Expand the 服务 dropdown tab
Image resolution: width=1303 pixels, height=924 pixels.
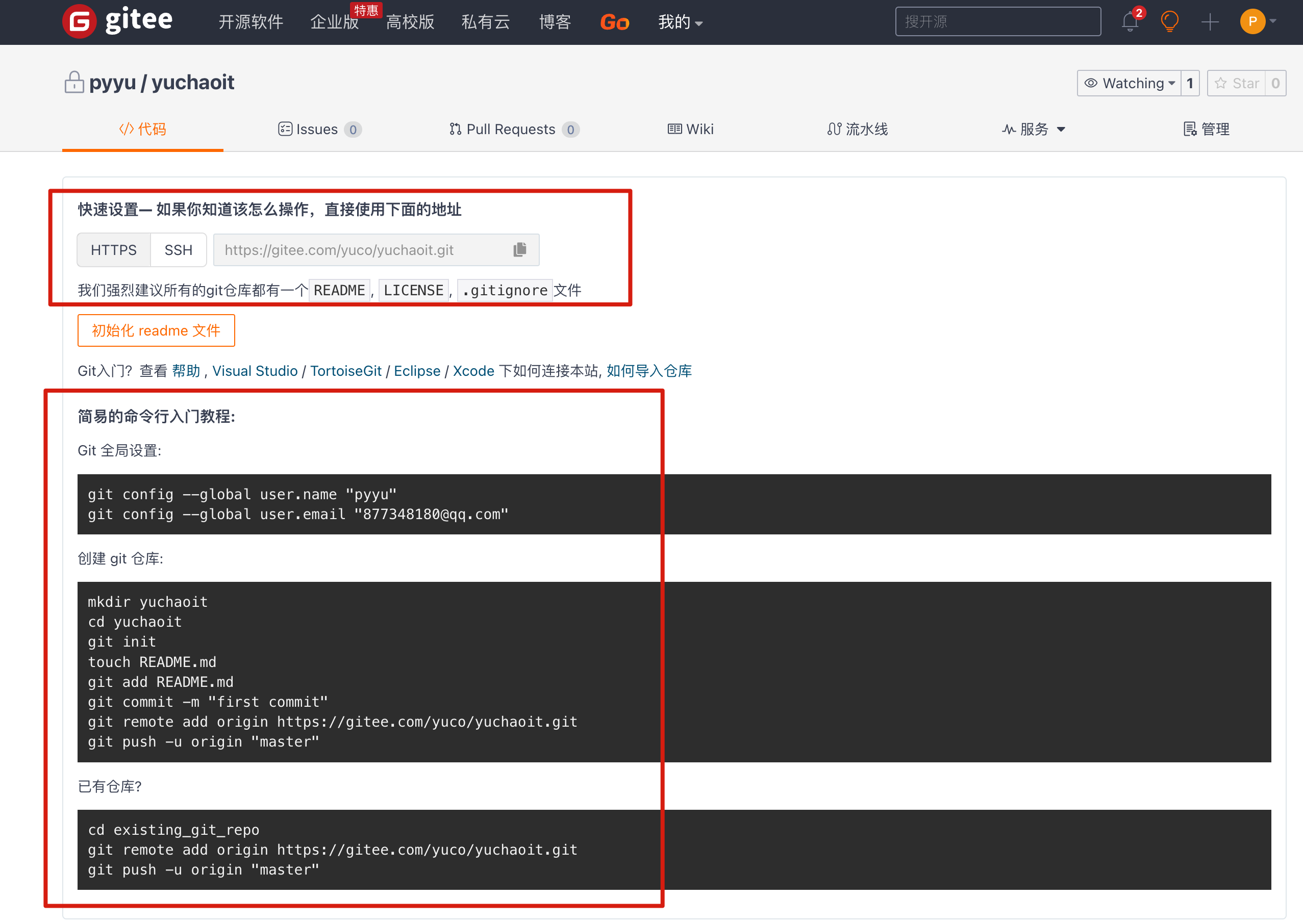[x=1033, y=129]
